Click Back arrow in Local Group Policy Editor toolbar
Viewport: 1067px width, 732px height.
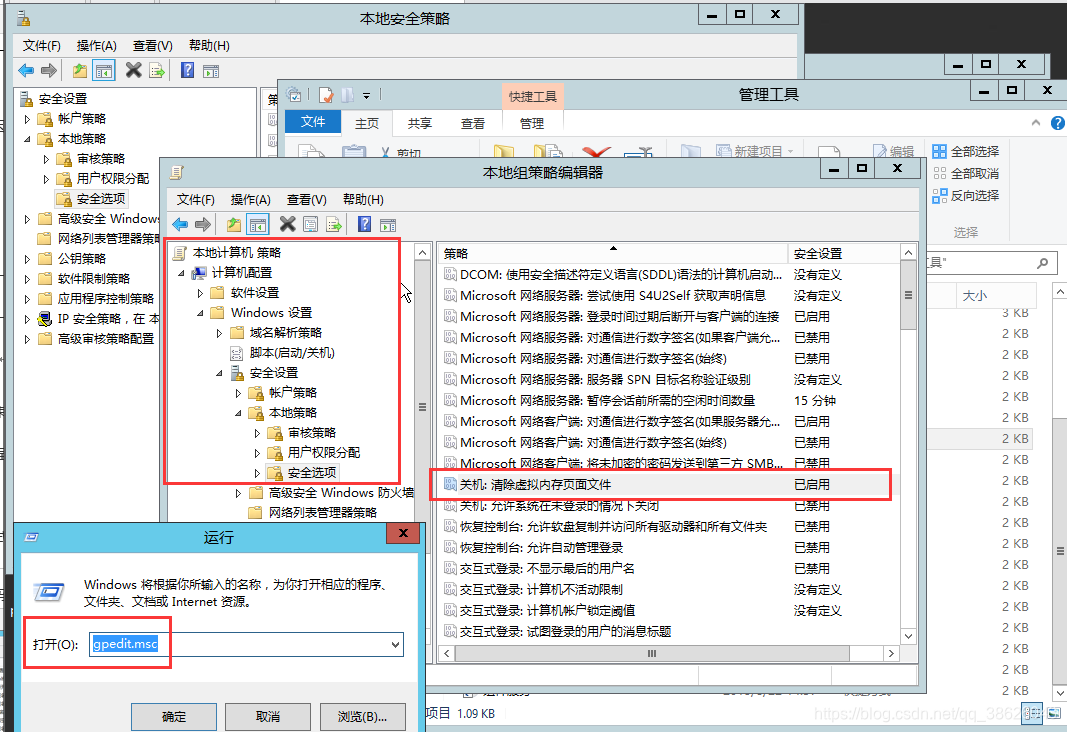(x=180, y=224)
